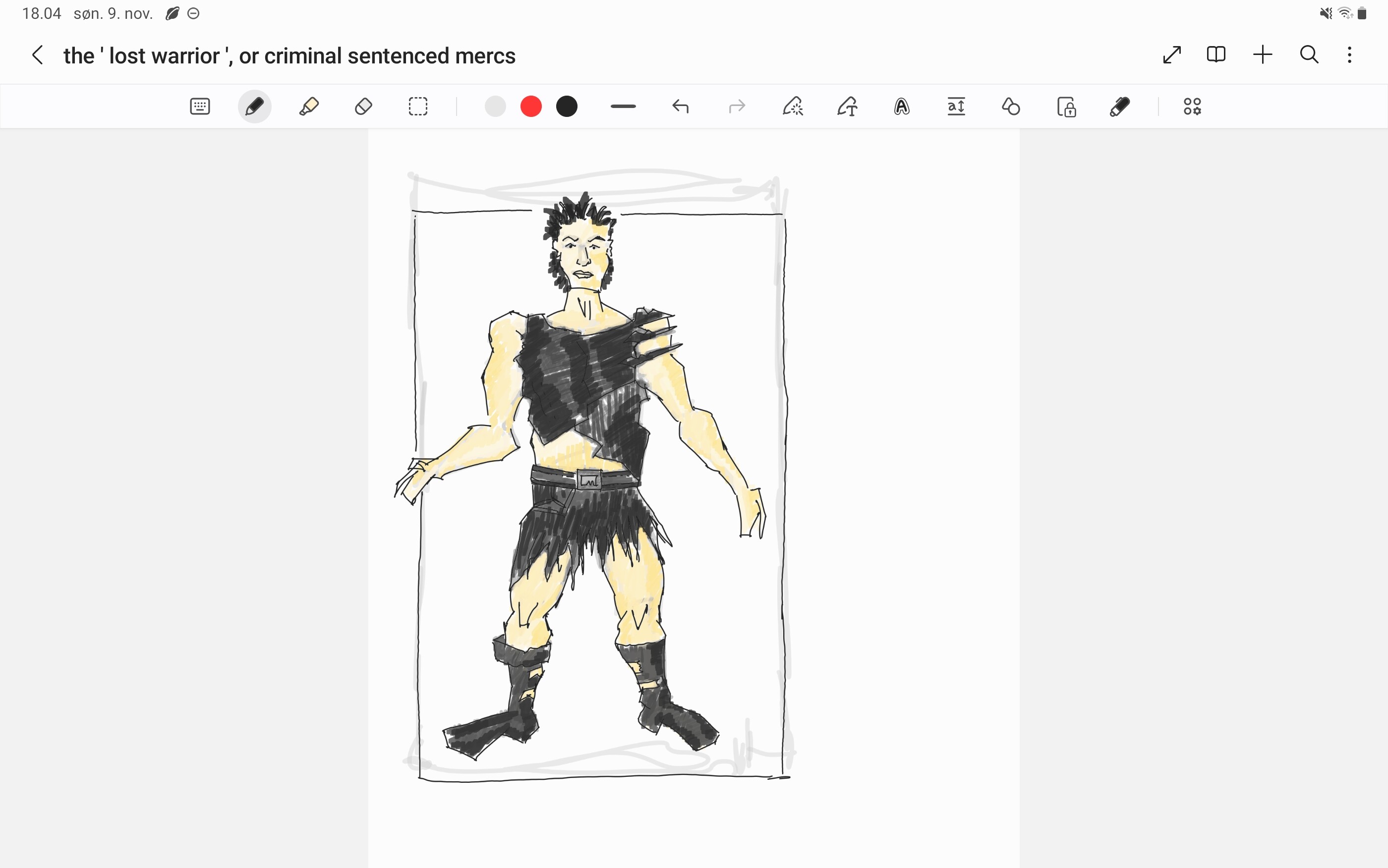Viewport: 1388px width, 868px height.
Task: Select the pen drawing tool
Action: pyautogui.click(x=254, y=107)
